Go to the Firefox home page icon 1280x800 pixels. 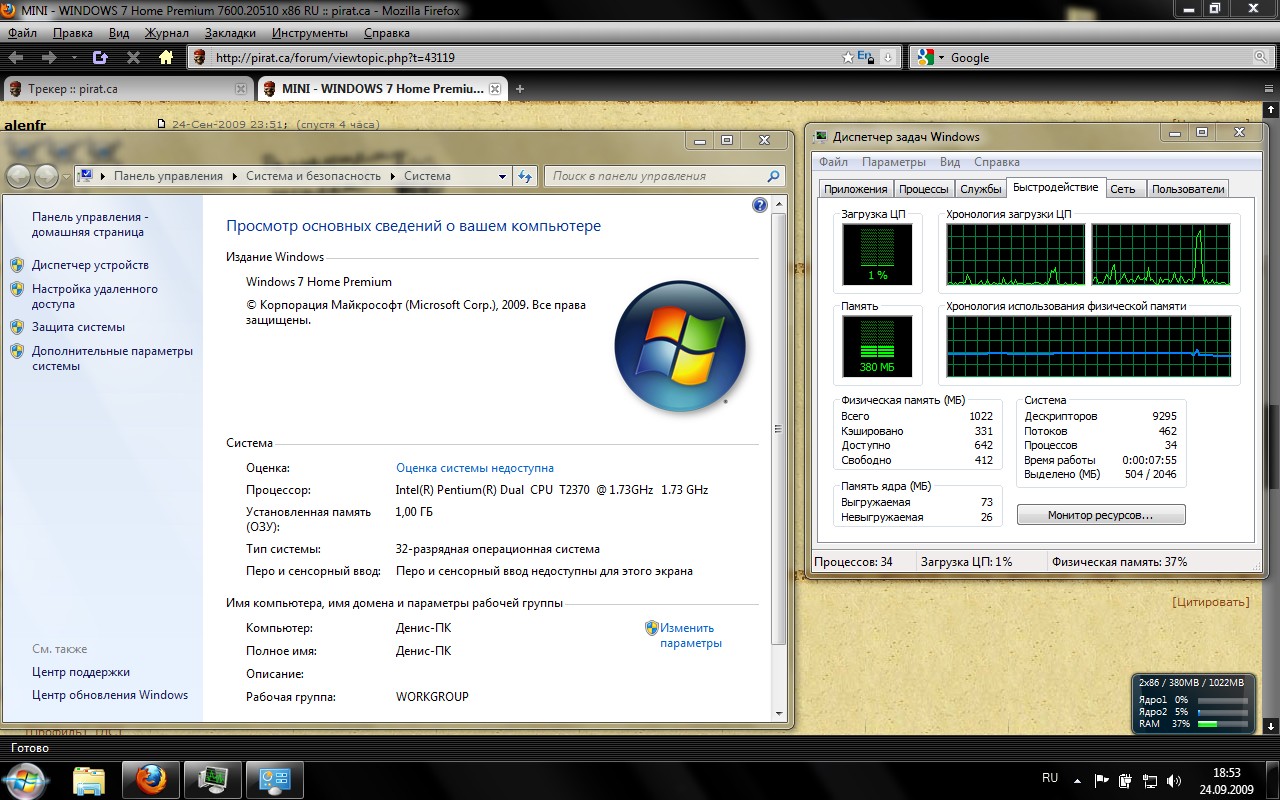pyautogui.click(x=167, y=58)
